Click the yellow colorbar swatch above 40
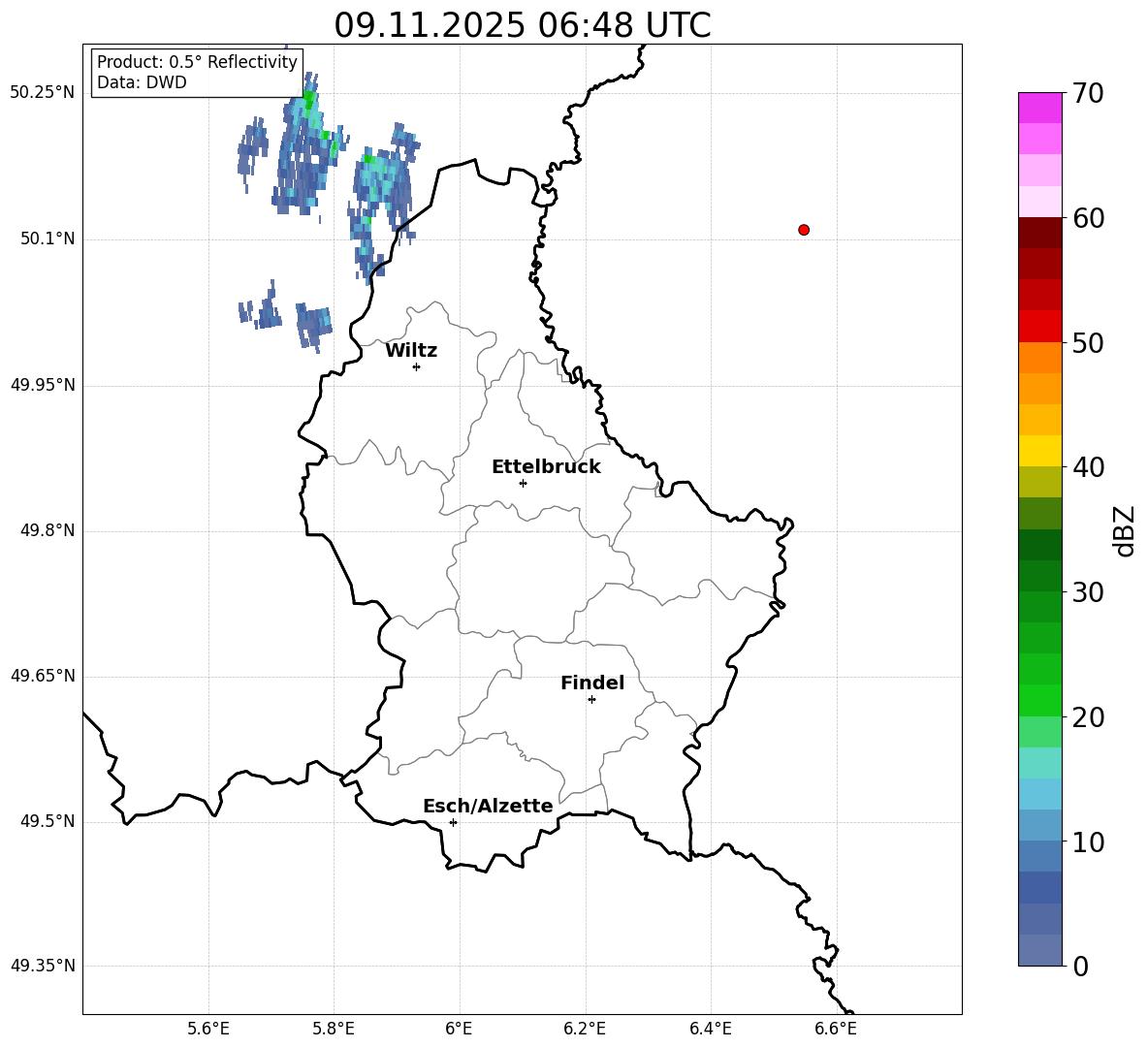This screenshot has height=1048, width=1148. [1040, 451]
